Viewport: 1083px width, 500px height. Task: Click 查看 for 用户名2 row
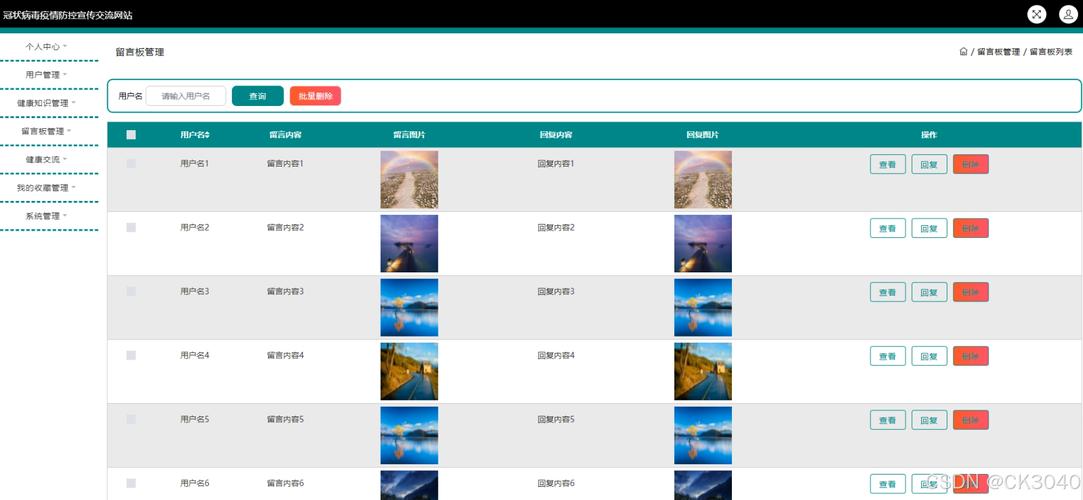pos(888,228)
